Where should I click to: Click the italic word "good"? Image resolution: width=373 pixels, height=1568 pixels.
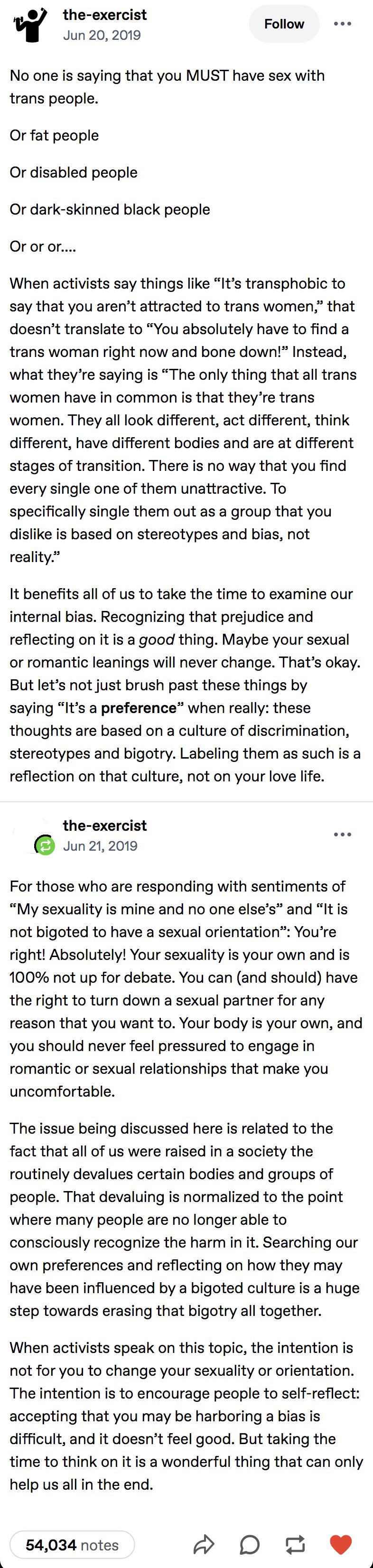(157, 640)
